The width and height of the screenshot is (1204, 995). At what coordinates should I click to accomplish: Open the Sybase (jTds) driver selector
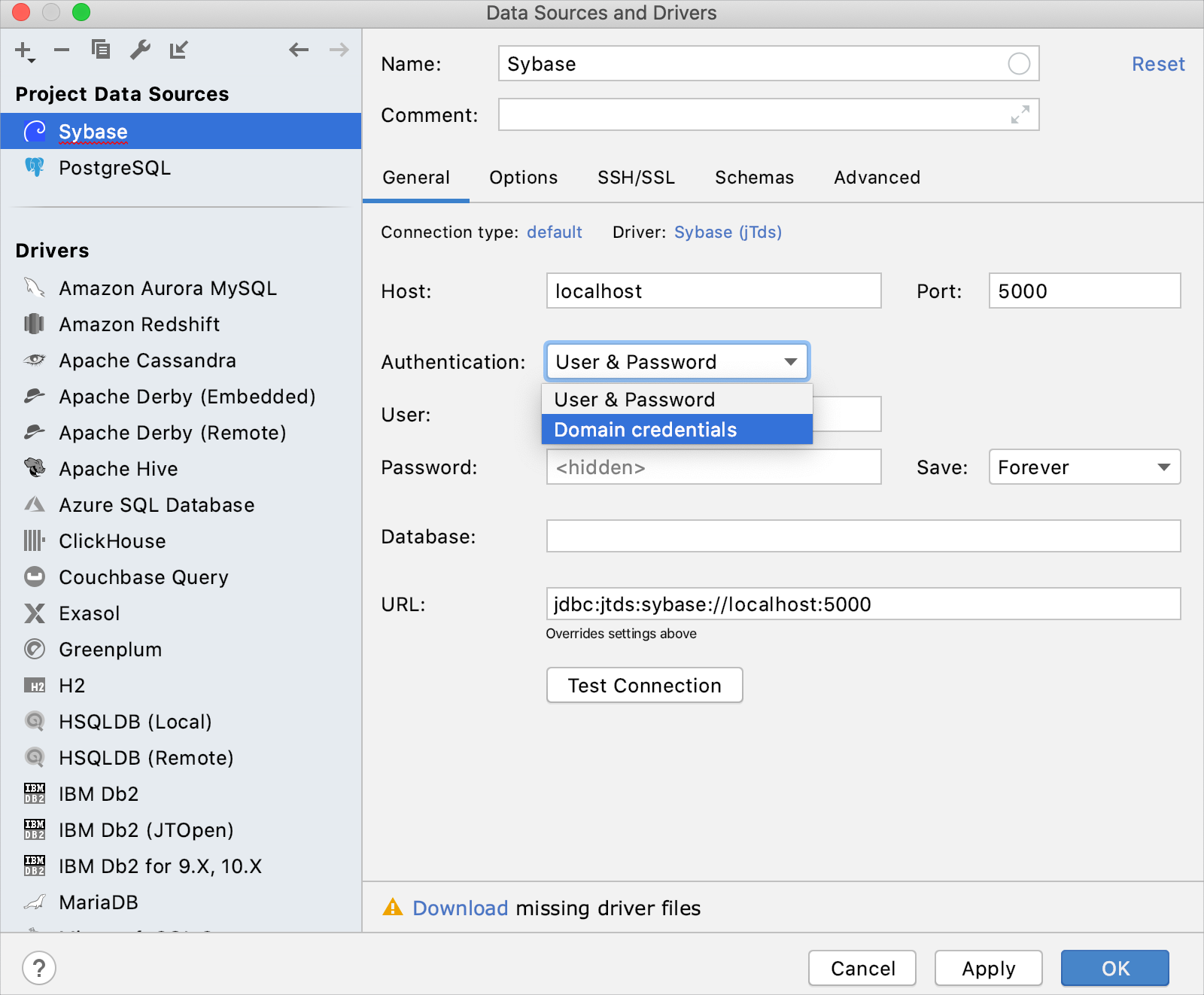pyautogui.click(x=728, y=232)
